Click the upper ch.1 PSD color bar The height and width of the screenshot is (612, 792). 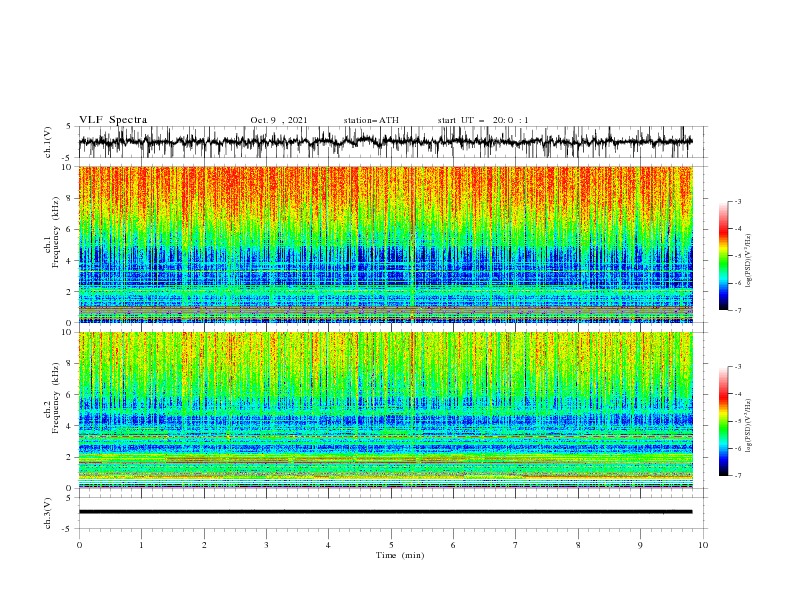[x=723, y=256]
